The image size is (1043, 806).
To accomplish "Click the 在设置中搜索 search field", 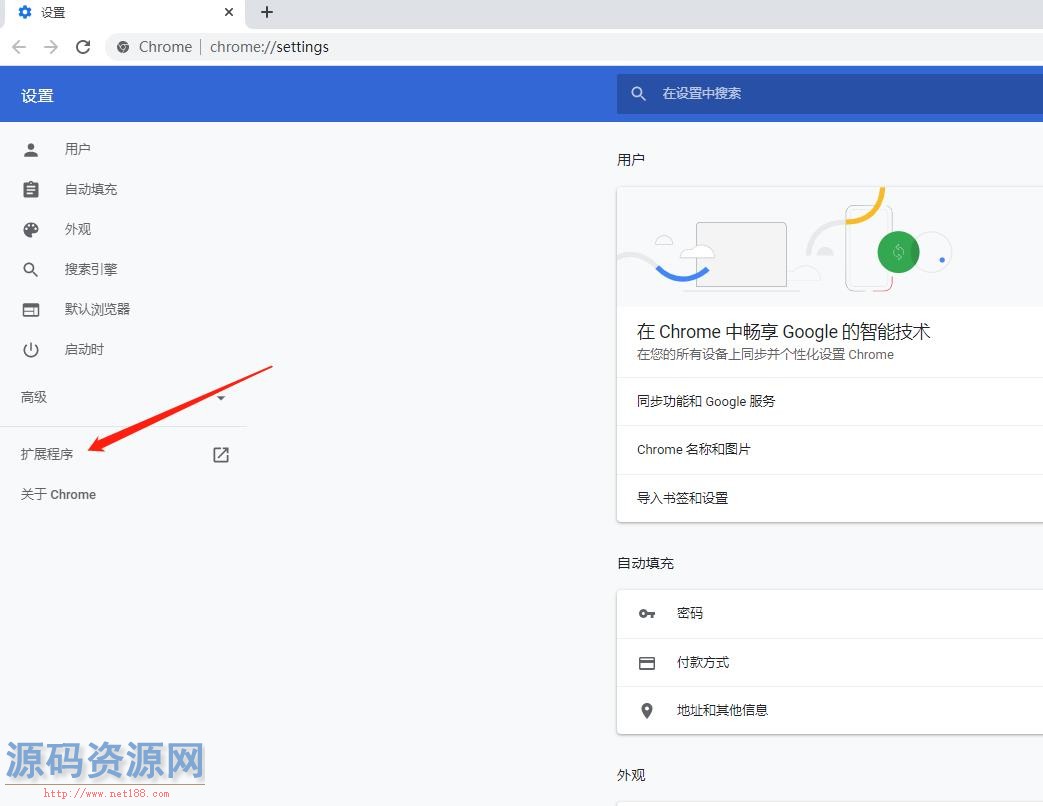I will (830, 94).
